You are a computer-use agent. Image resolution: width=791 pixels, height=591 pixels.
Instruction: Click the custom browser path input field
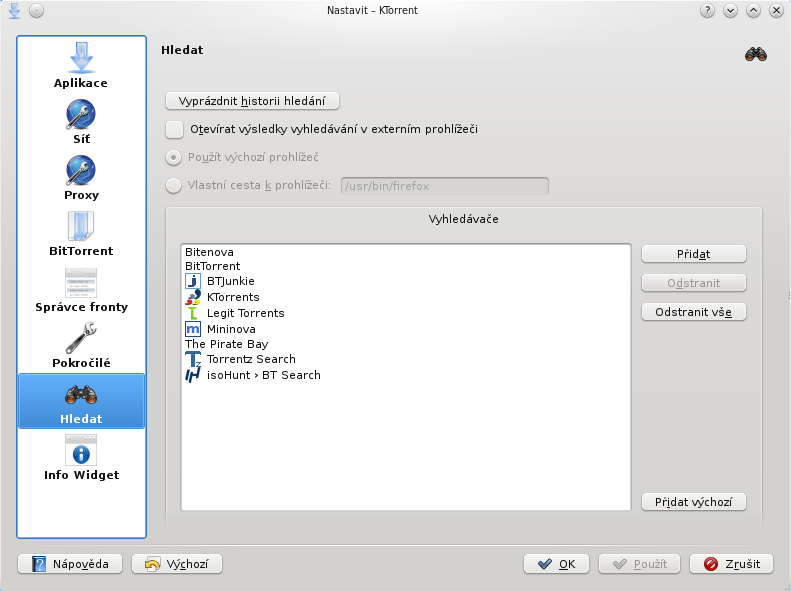click(444, 186)
